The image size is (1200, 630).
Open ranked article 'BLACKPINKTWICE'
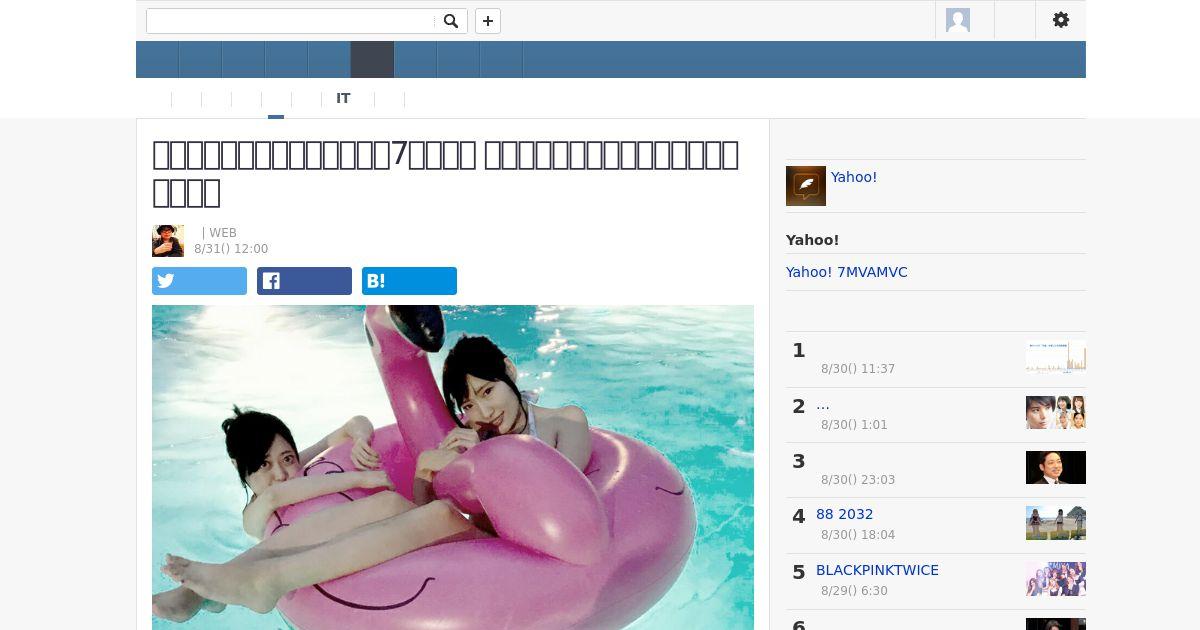coord(877,570)
